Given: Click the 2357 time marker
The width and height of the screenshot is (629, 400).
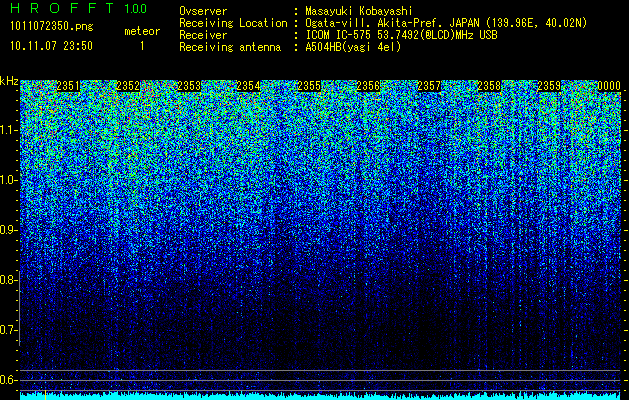Looking at the screenshot, I should (x=429, y=86).
